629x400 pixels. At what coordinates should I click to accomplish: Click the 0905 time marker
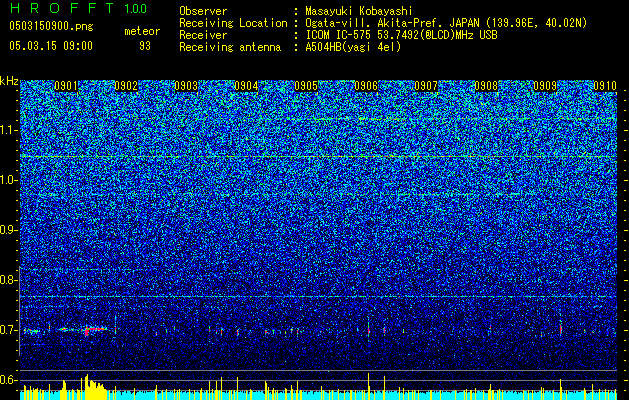pyautogui.click(x=306, y=86)
